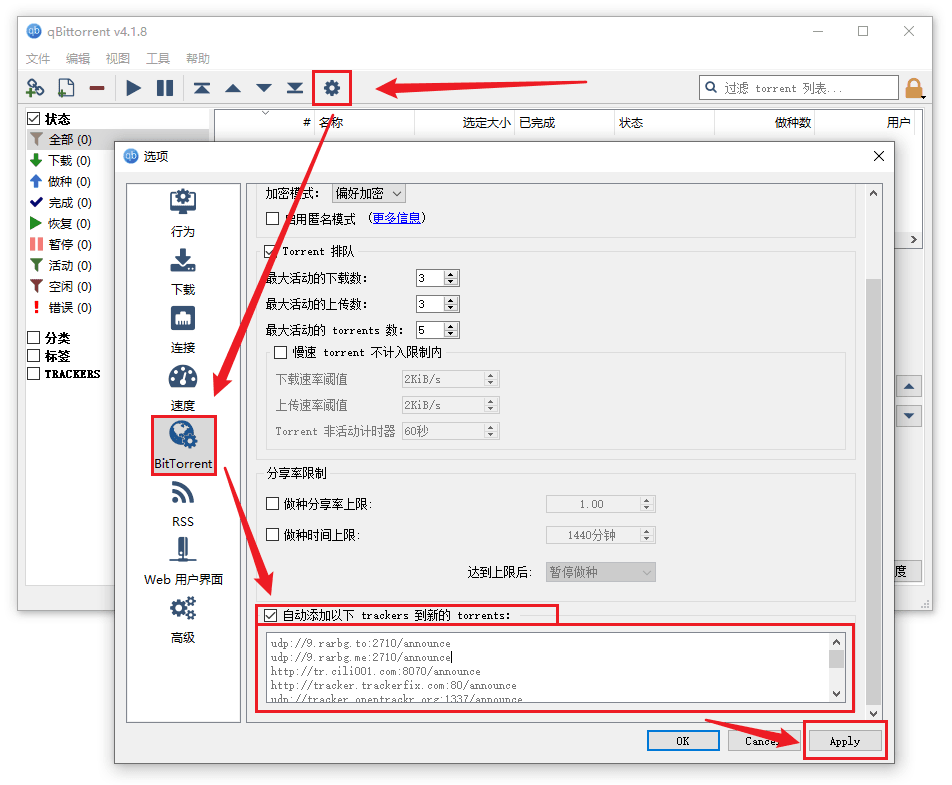Enable 慢速 torrent 不计入限制内 checkbox
Screen dimensions: 952x785
pyautogui.click(x=281, y=352)
